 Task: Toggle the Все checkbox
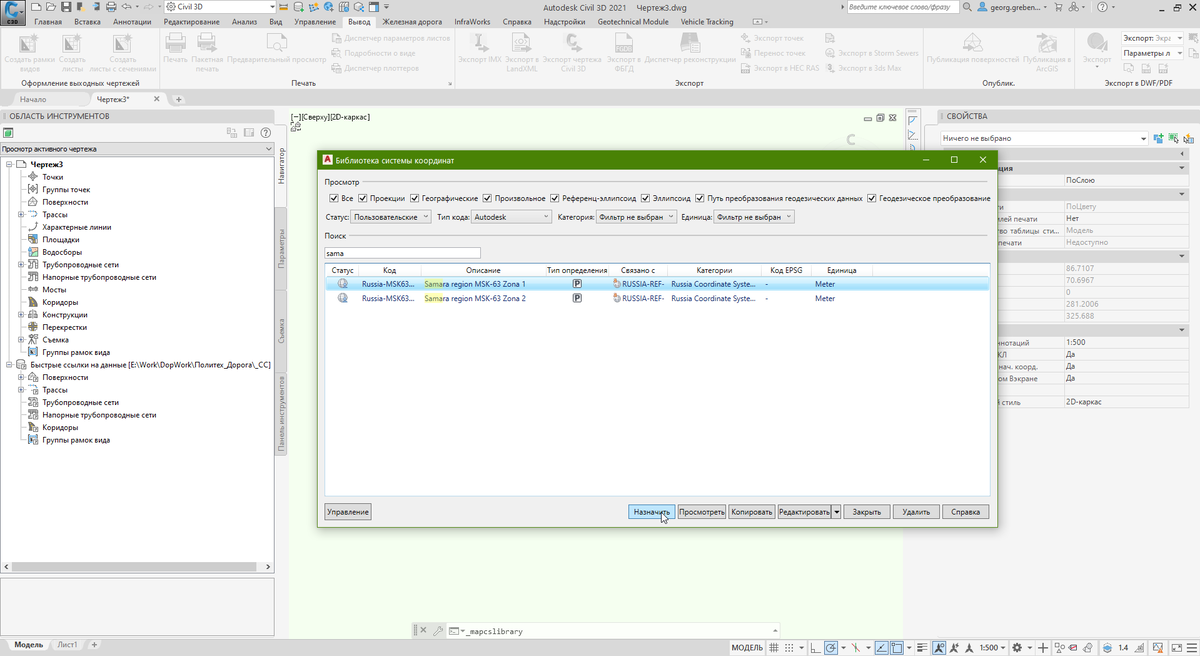[x=333, y=198]
